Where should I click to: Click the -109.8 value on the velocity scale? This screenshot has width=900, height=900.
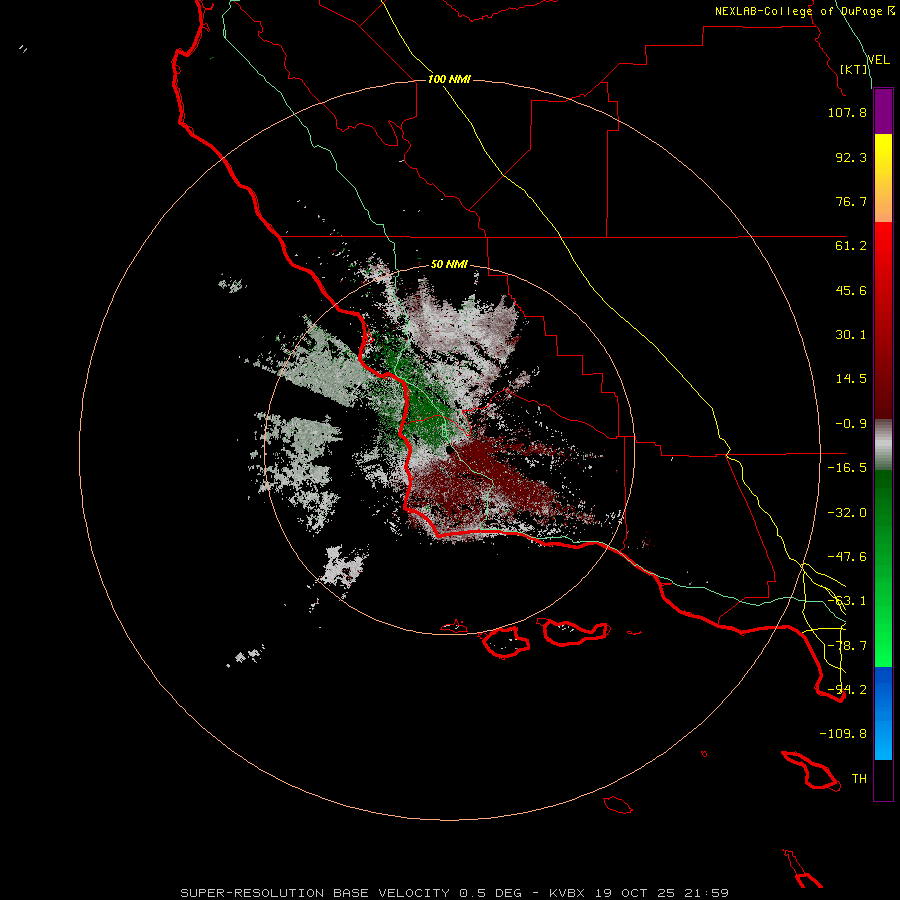click(843, 734)
